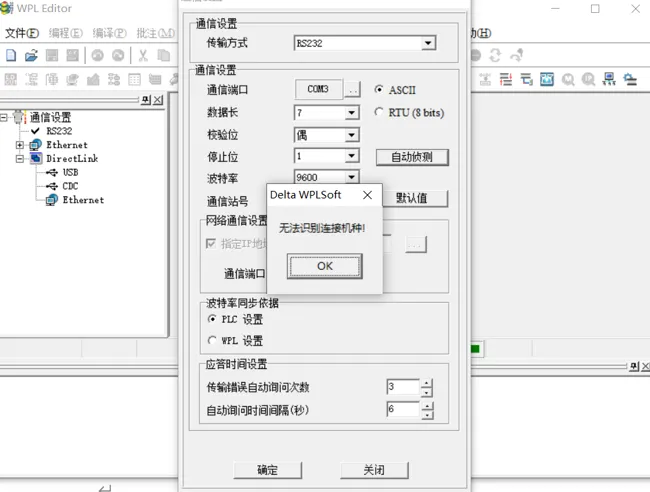Open the 编译(P) menu
The width and height of the screenshot is (650, 492).
[109, 33]
